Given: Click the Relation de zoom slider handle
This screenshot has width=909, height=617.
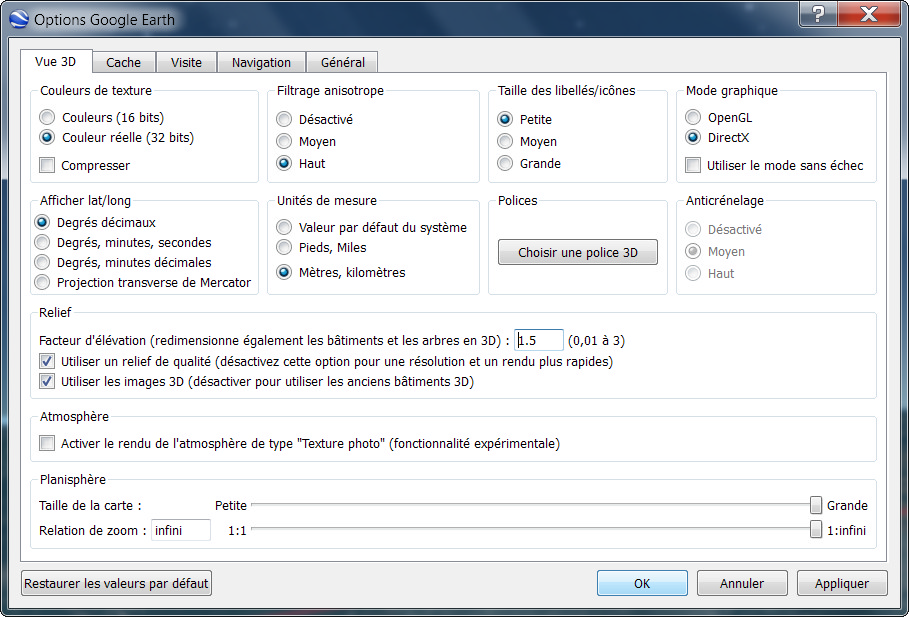Looking at the screenshot, I should 816,529.
